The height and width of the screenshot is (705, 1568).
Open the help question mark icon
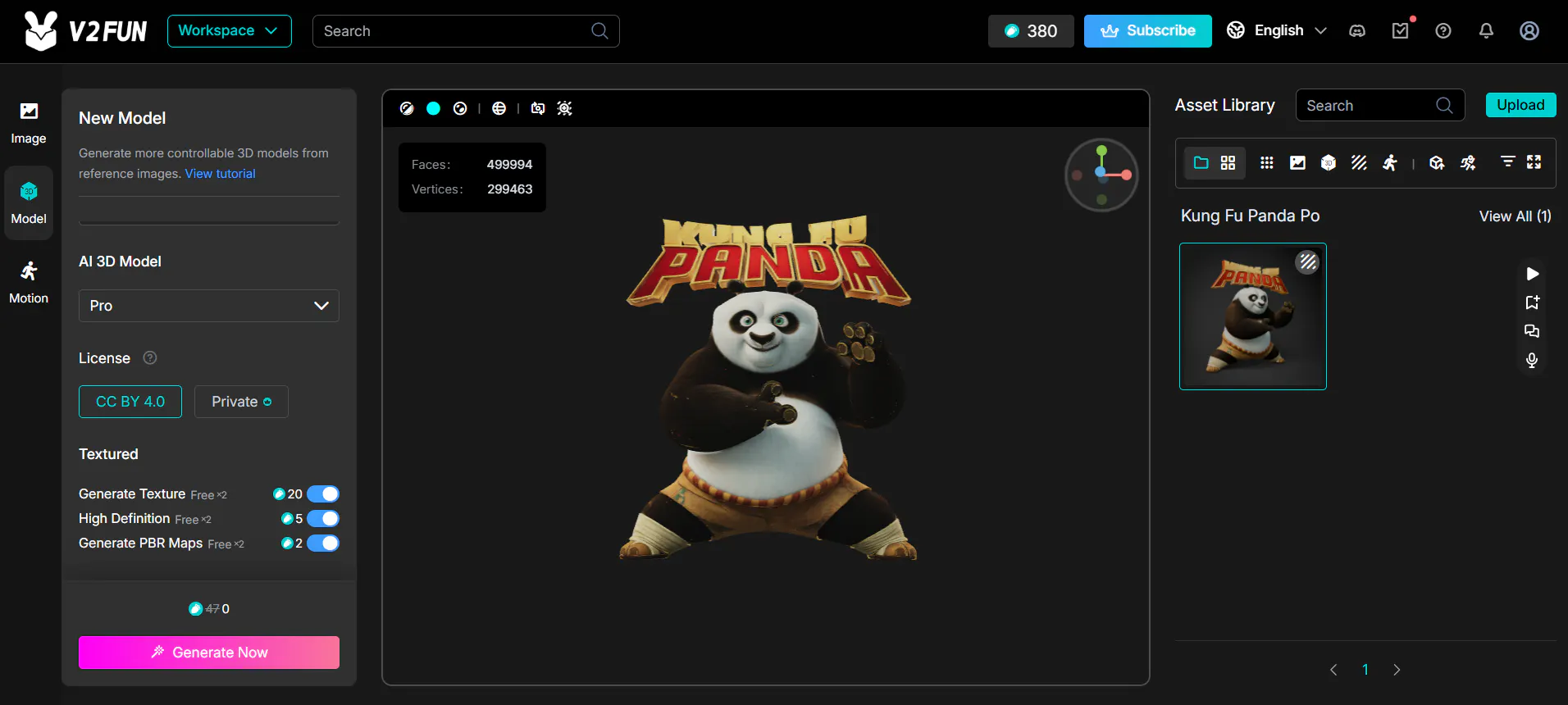[1443, 31]
